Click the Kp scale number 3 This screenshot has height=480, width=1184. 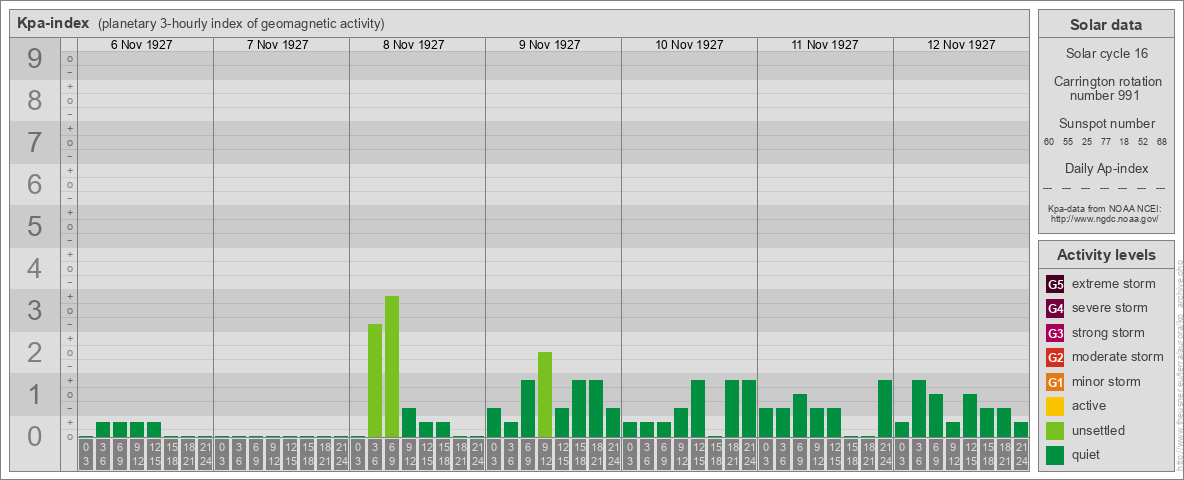(x=35, y=310)
